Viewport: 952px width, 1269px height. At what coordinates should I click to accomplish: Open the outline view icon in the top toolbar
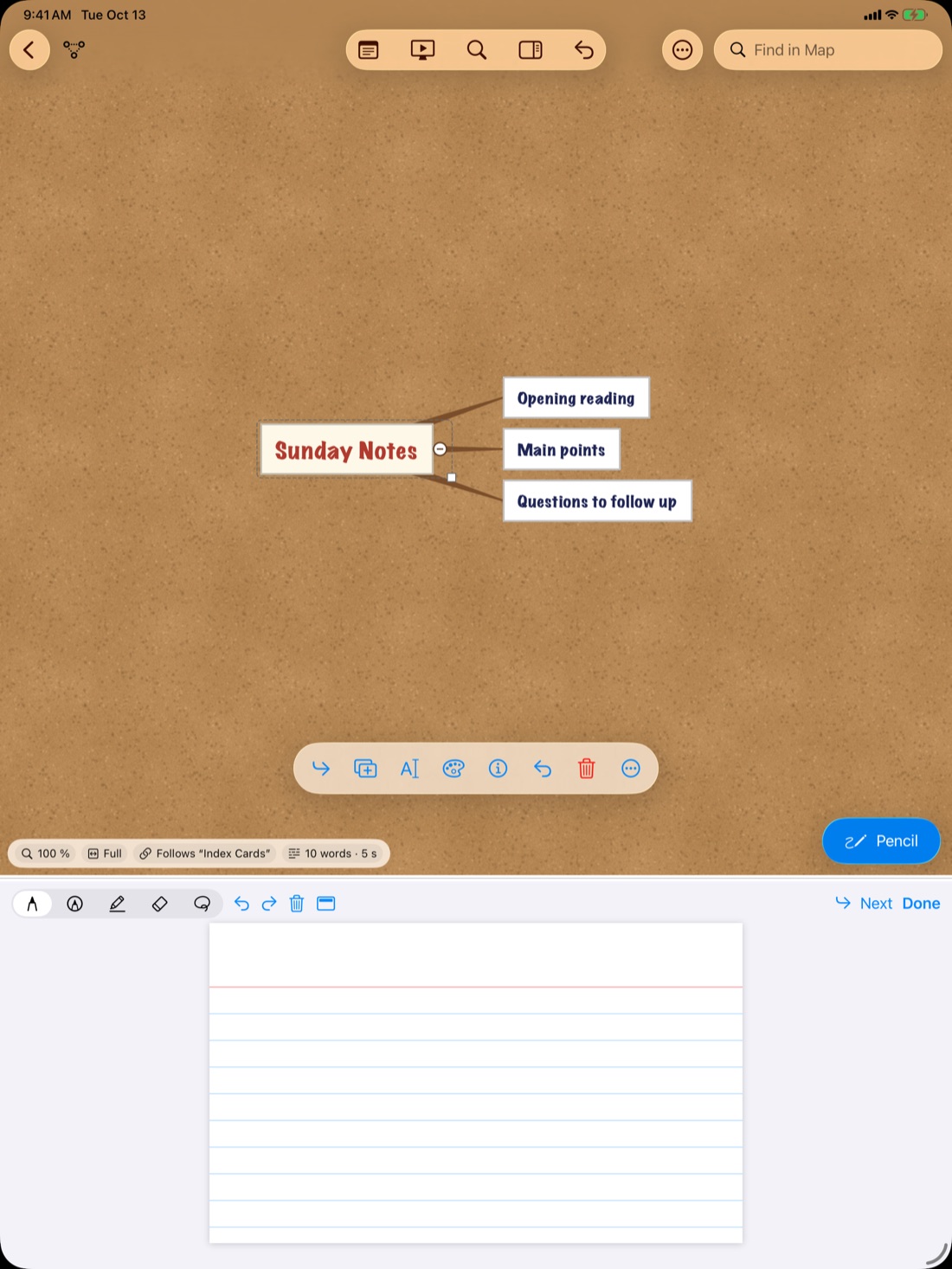click(x=369, y=50)
